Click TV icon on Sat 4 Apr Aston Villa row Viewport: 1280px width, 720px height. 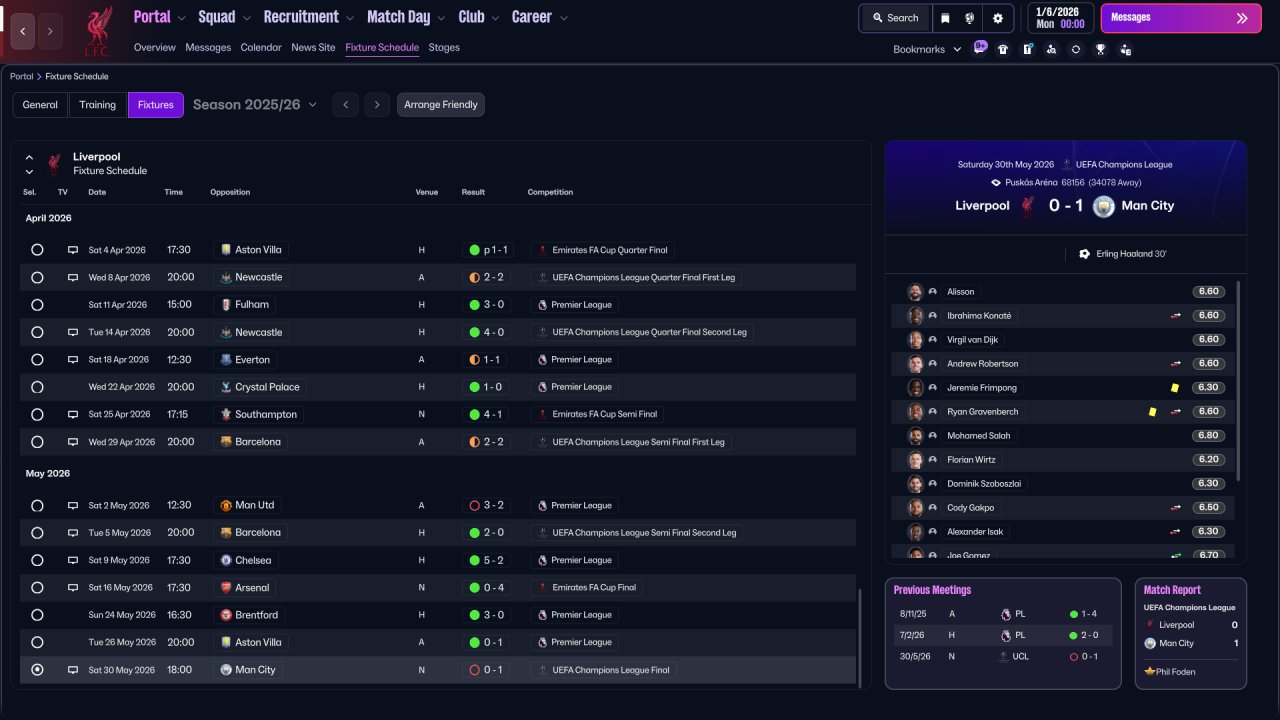point(72,250)
